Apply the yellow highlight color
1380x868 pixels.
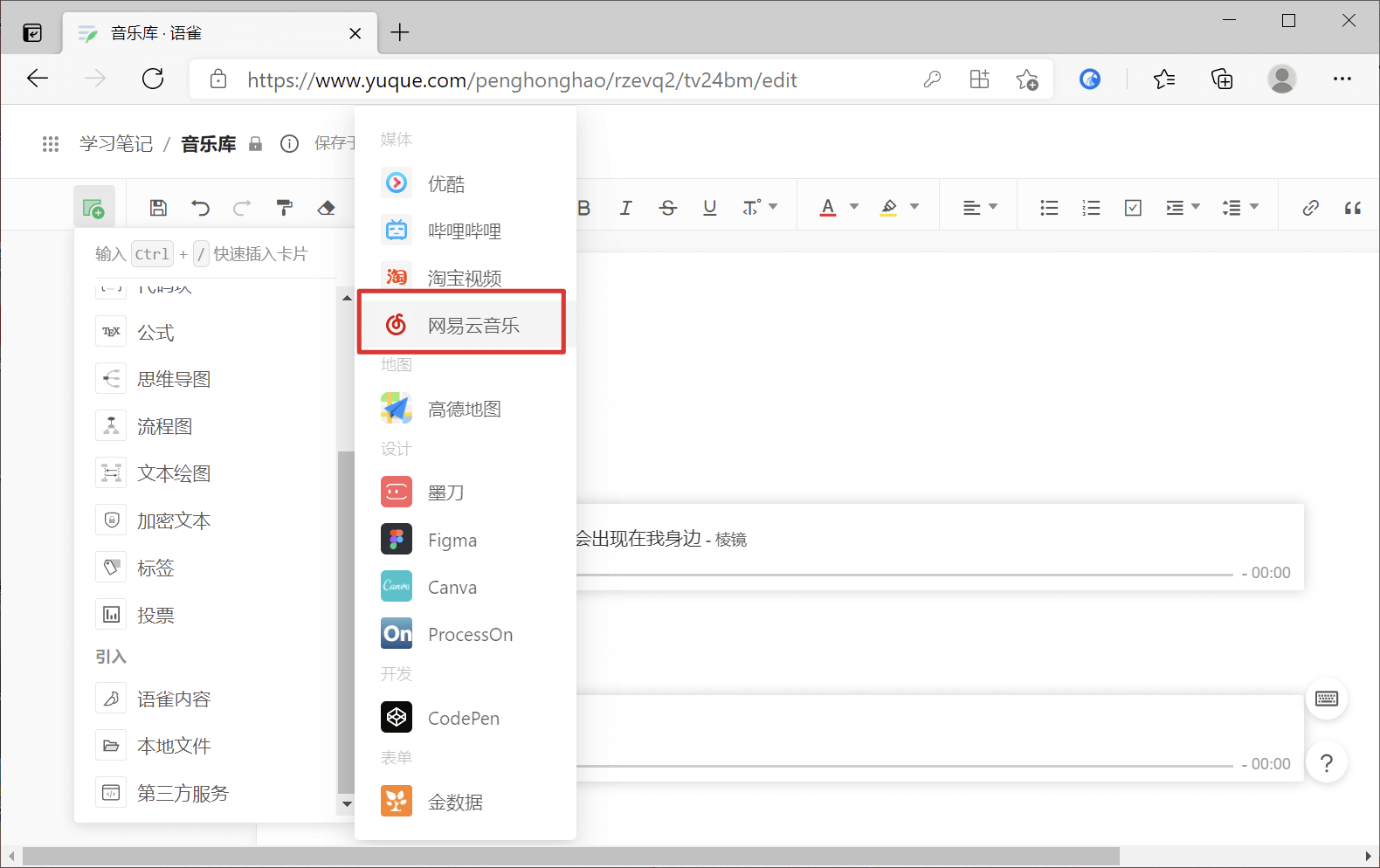click(x=888, y=208)
